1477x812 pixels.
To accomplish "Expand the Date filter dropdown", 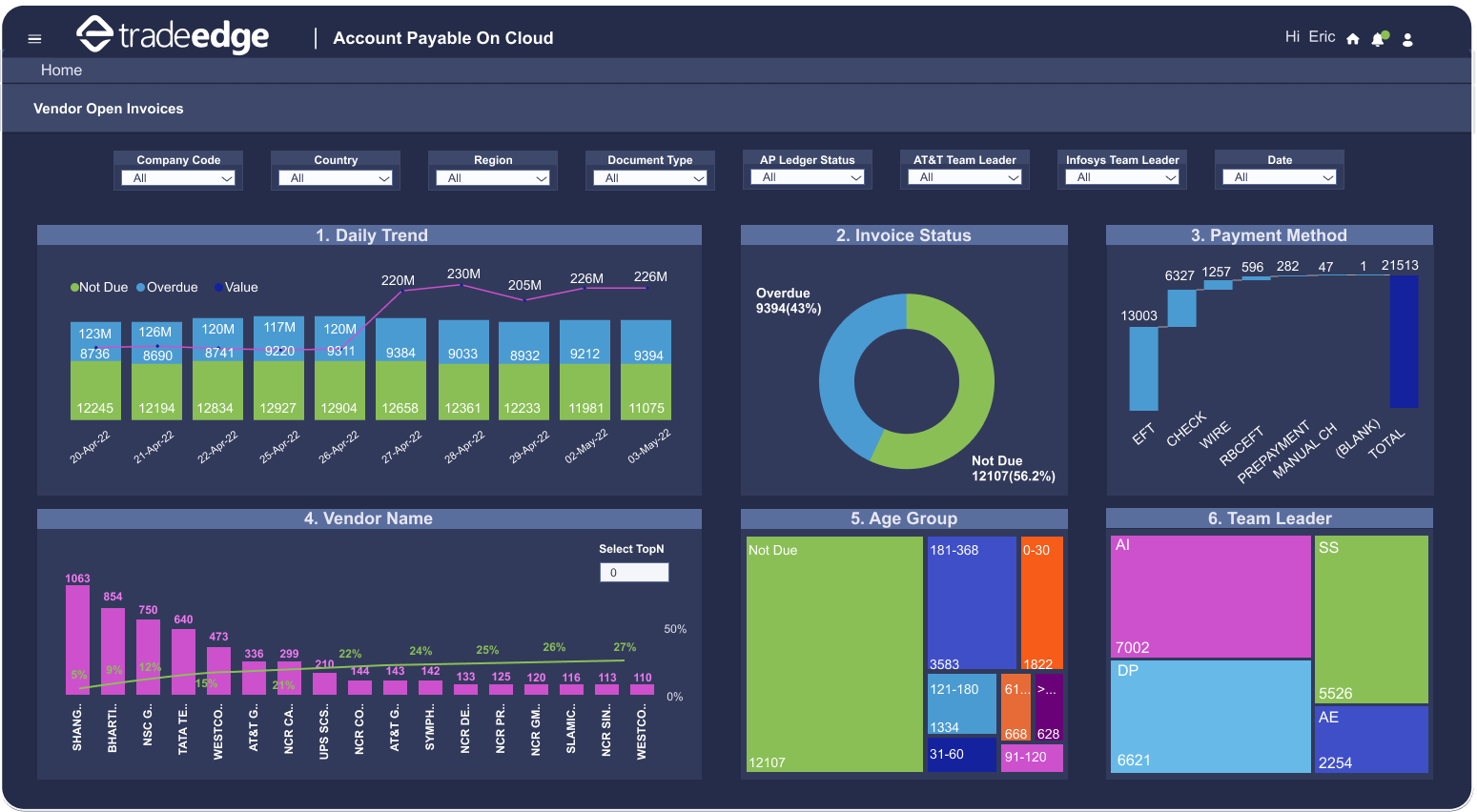I will (x=1280, y=177).
